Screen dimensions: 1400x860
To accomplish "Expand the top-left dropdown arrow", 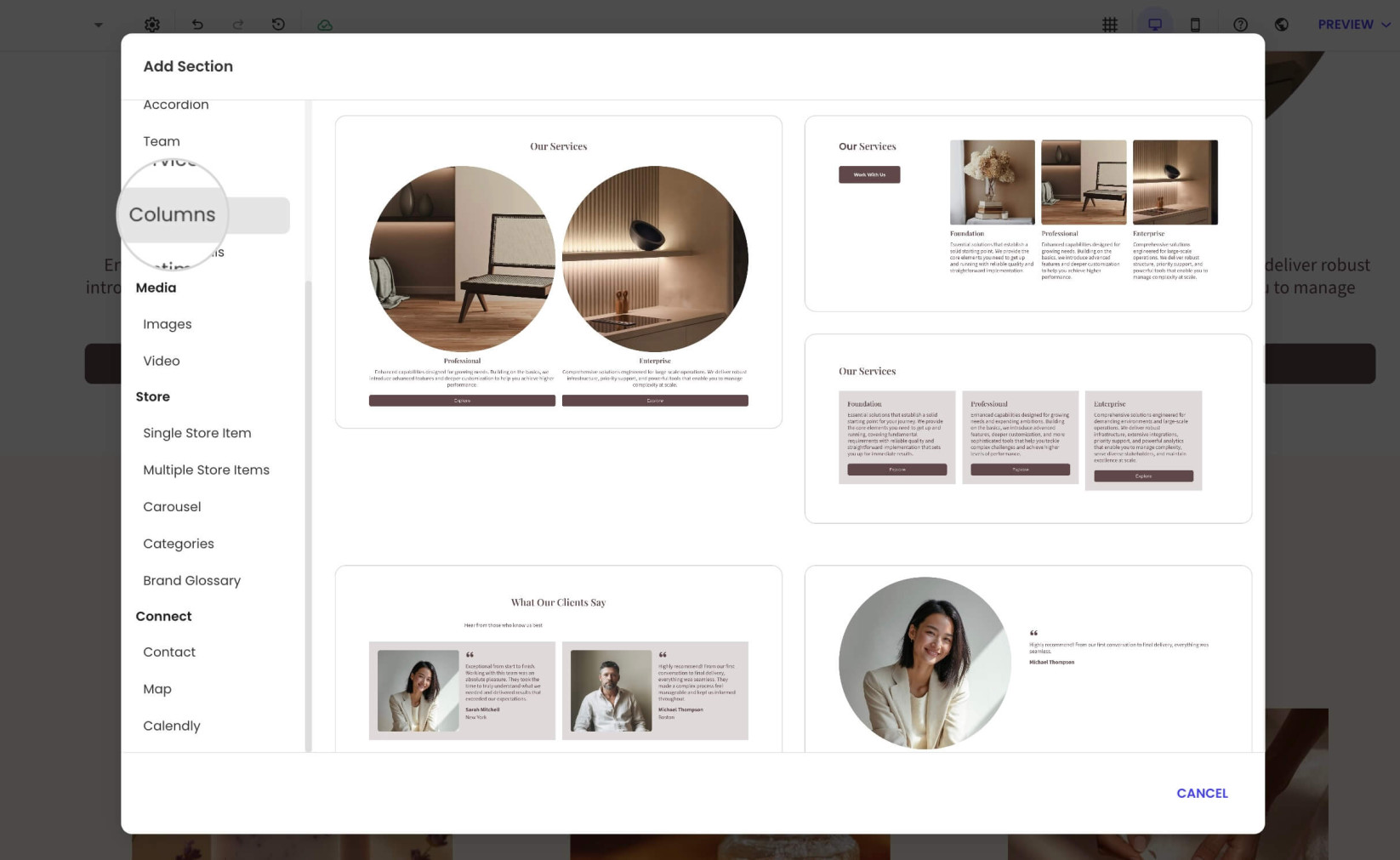I will tap(98, 25).
